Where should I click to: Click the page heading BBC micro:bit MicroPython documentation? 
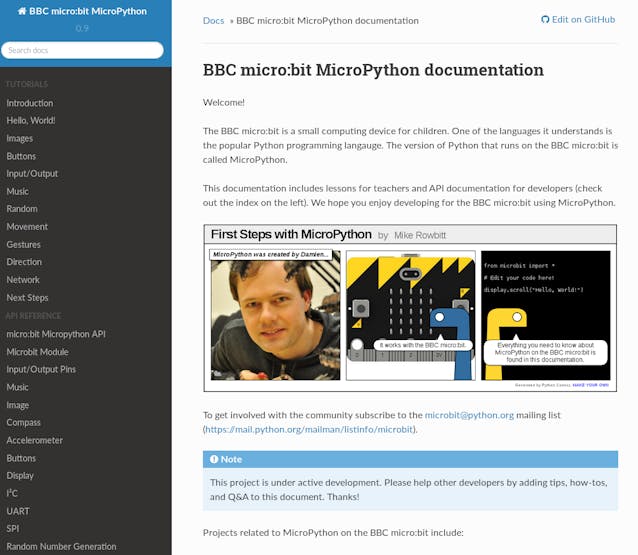[x=373, y=70]
